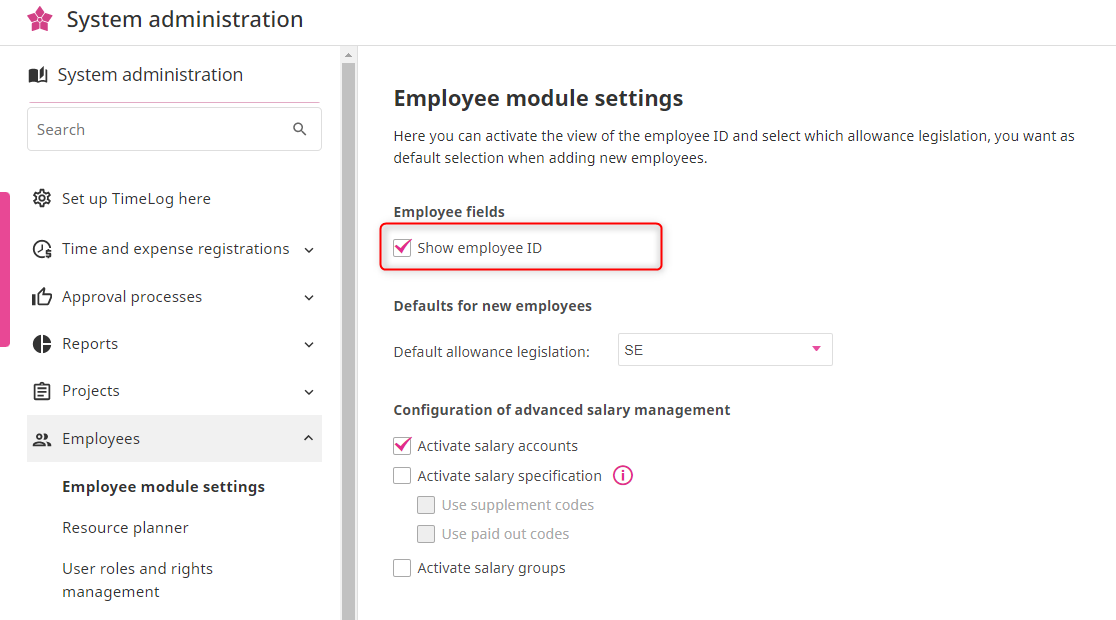Screen dimensions: 1116x620
Task: Disable the Activate salary accounts checkbox
Action: (402, 446)
